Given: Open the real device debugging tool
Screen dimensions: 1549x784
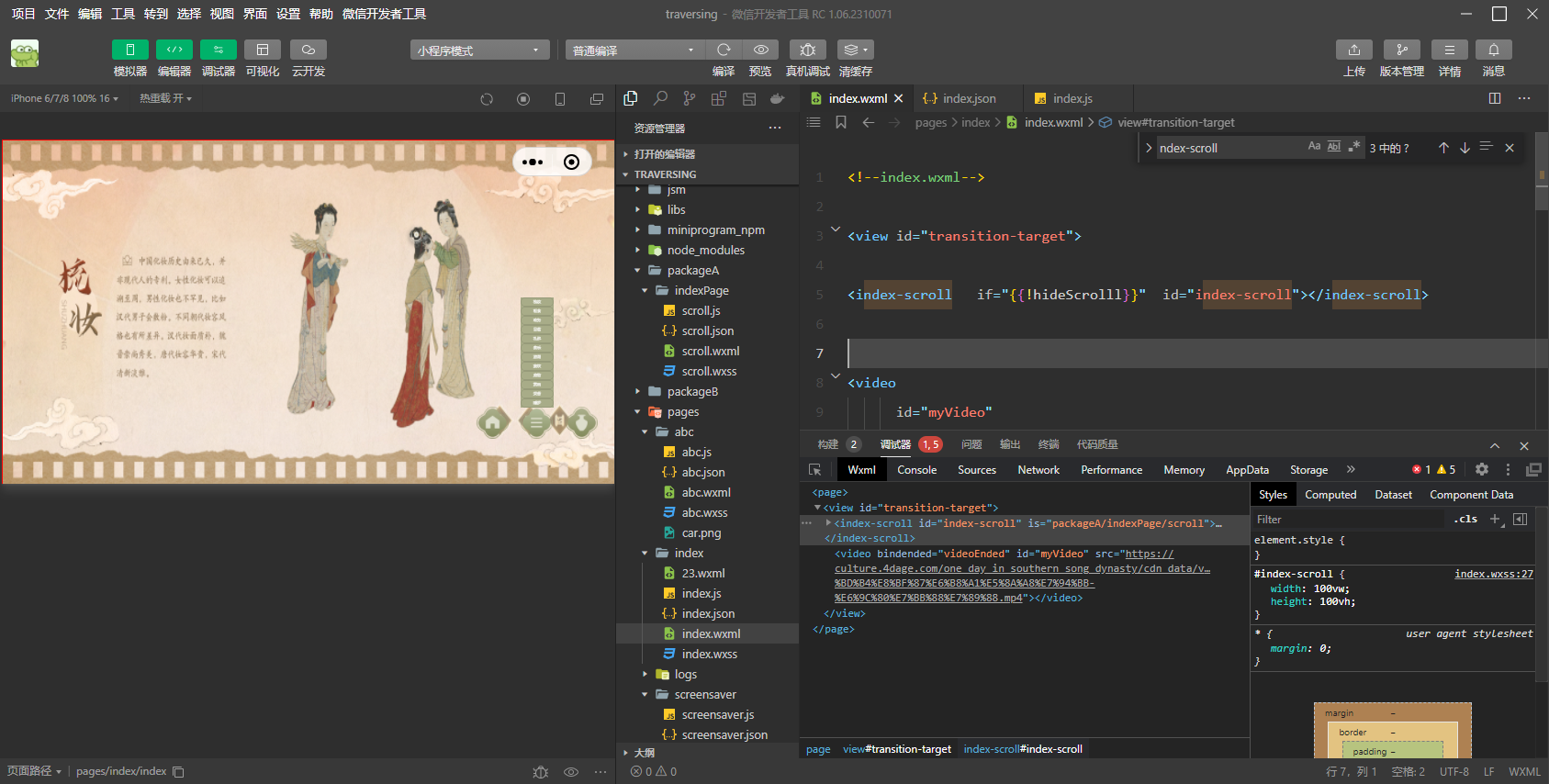Looking at the screenshot, I should click(x=807, y=50).
